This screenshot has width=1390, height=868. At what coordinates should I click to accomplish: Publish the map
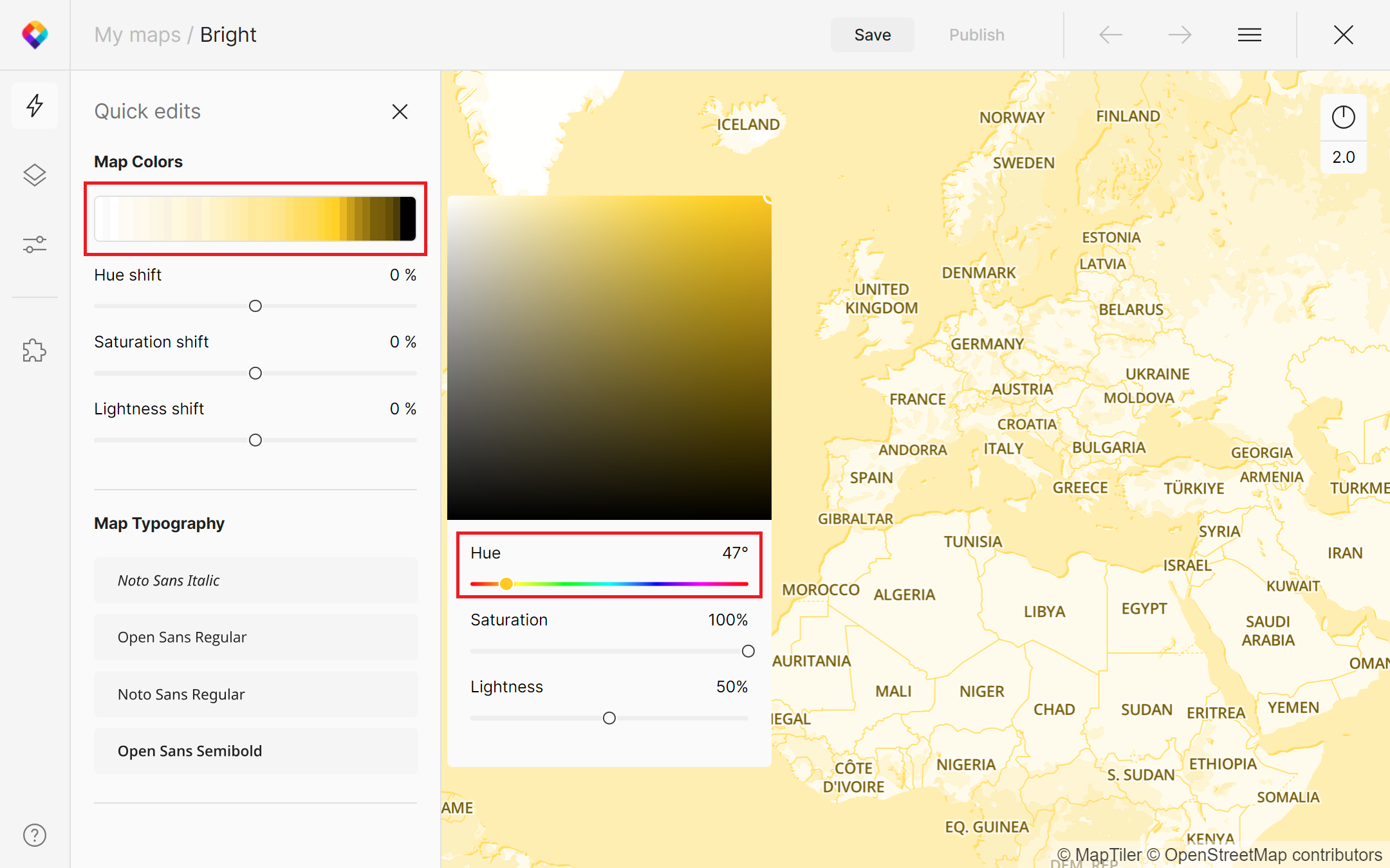coord(976,35)
